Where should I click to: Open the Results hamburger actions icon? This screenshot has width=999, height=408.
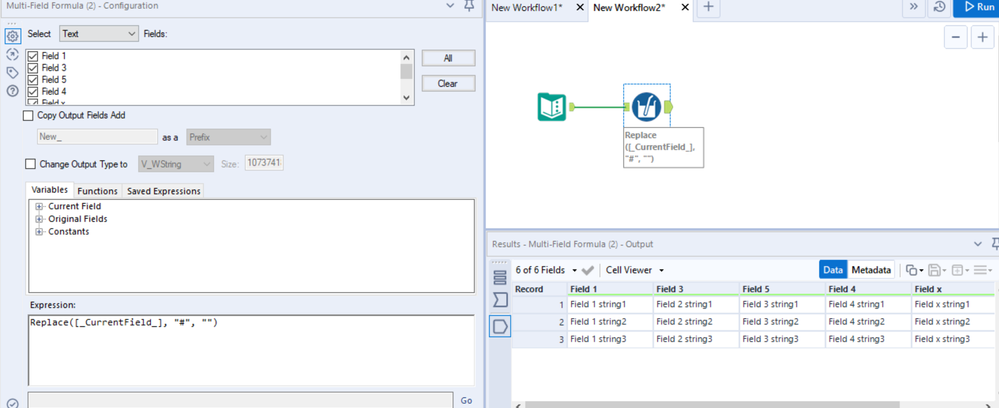pos(981,270)
